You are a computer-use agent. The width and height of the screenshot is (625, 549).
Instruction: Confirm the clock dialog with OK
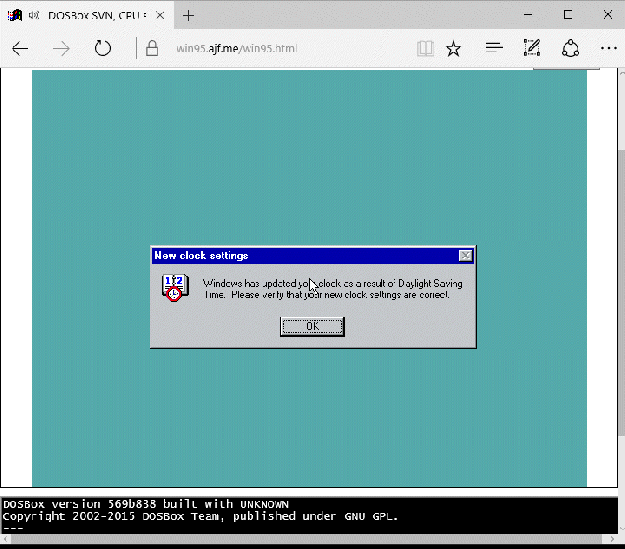coord(312,327)
